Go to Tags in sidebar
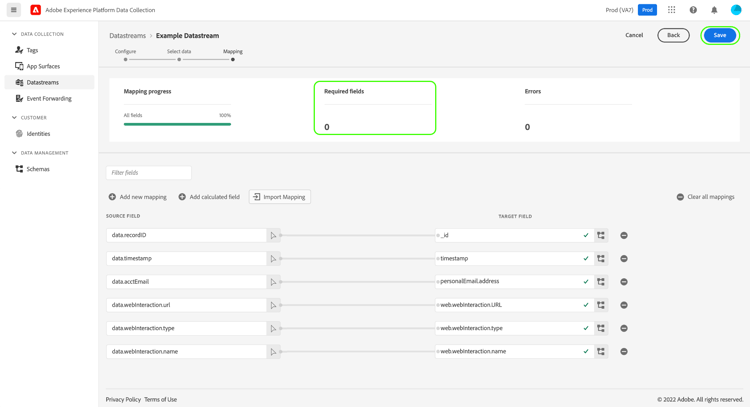Viewport: 750px width, 407px height. [x=49, y=50]
